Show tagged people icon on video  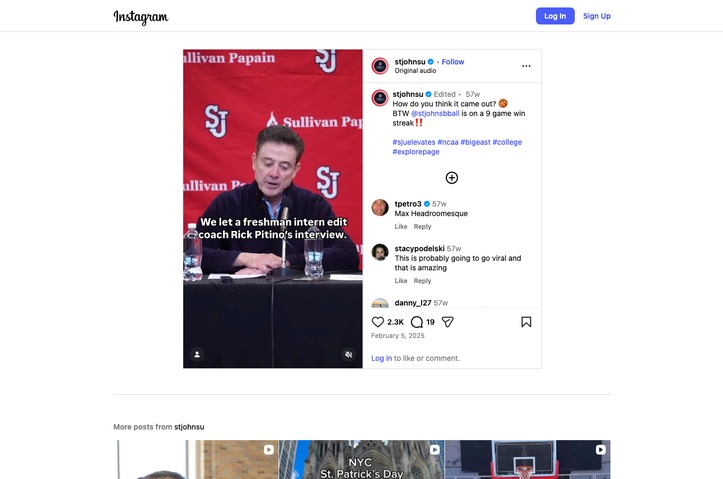coord(197,355)
